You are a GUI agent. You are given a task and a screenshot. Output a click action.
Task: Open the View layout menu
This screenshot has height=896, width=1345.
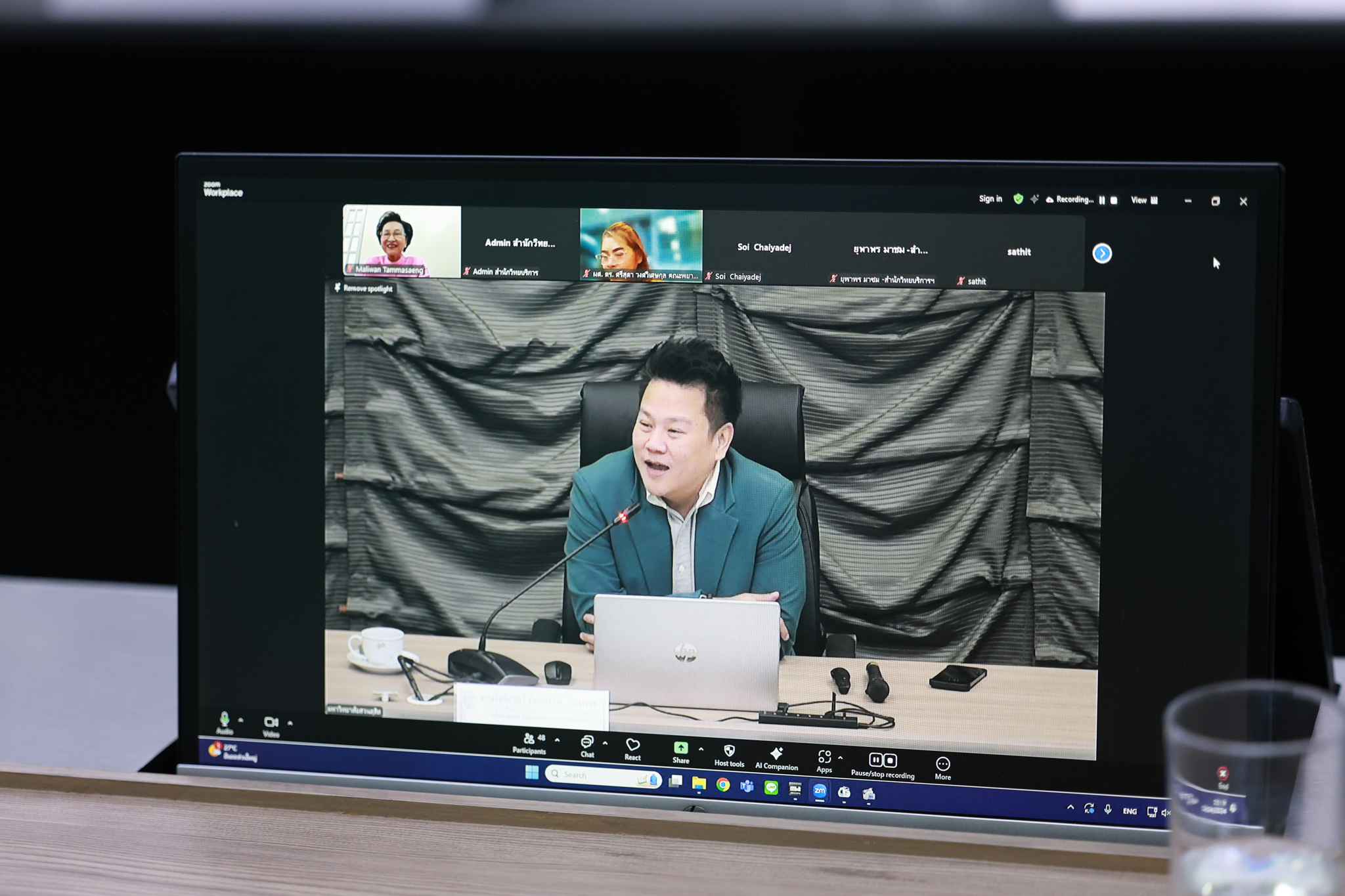[1145, 200]
